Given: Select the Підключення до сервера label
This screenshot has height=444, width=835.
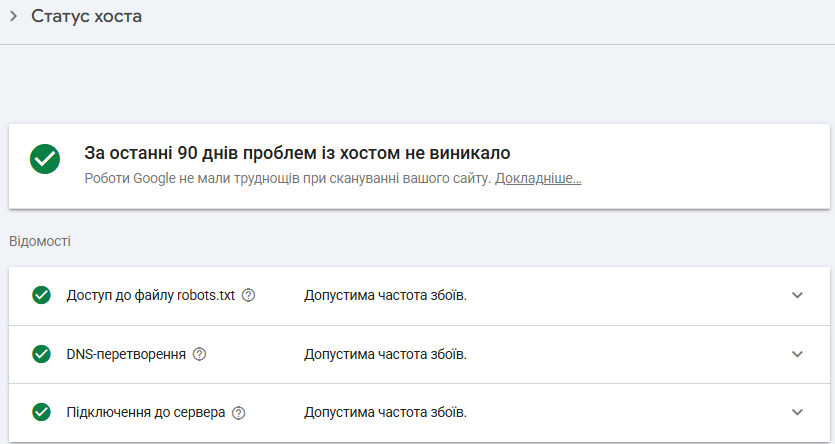Looking at the screenshot, I should (x=146, y=413).
